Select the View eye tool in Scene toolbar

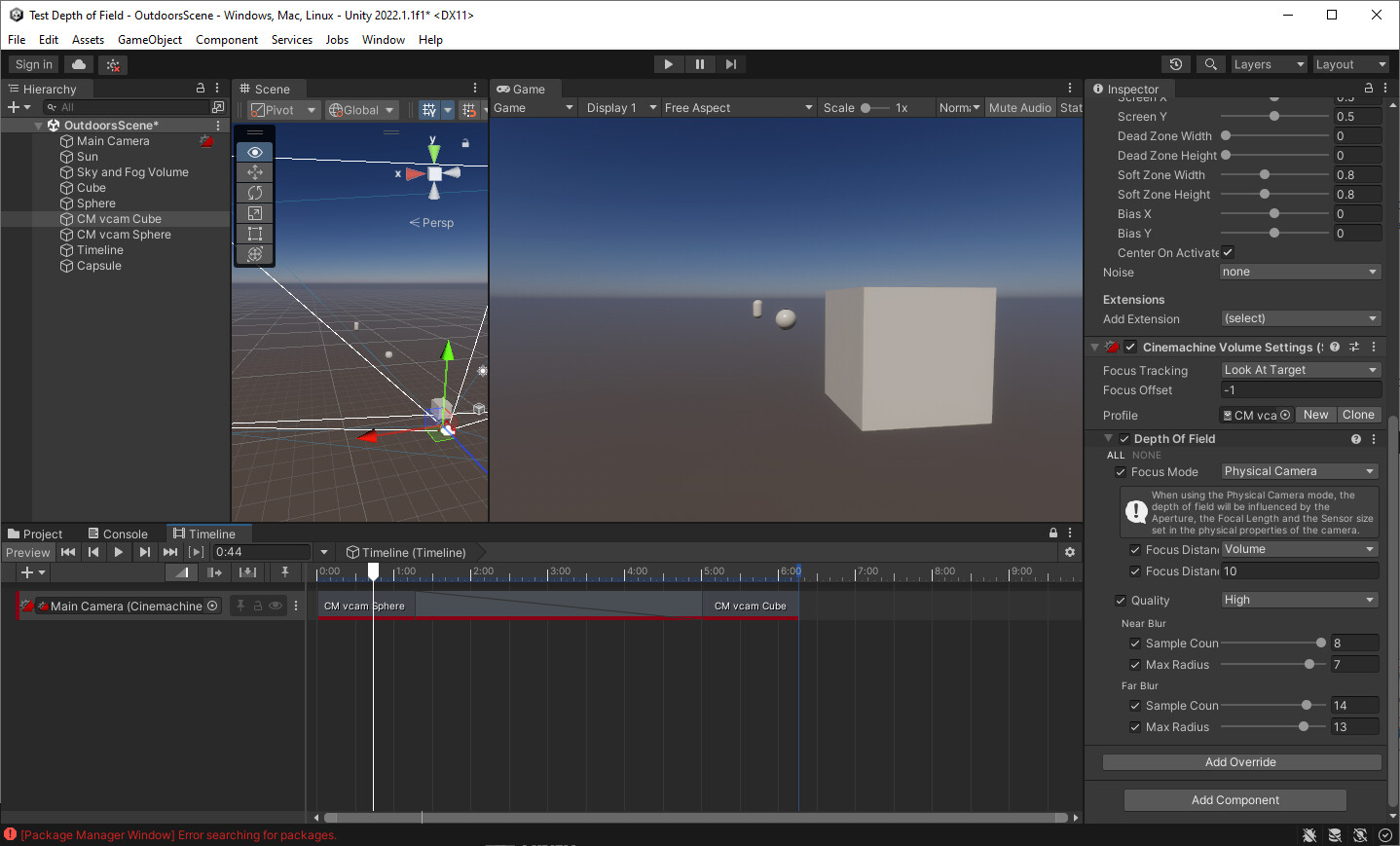click(x=254, y=152)
